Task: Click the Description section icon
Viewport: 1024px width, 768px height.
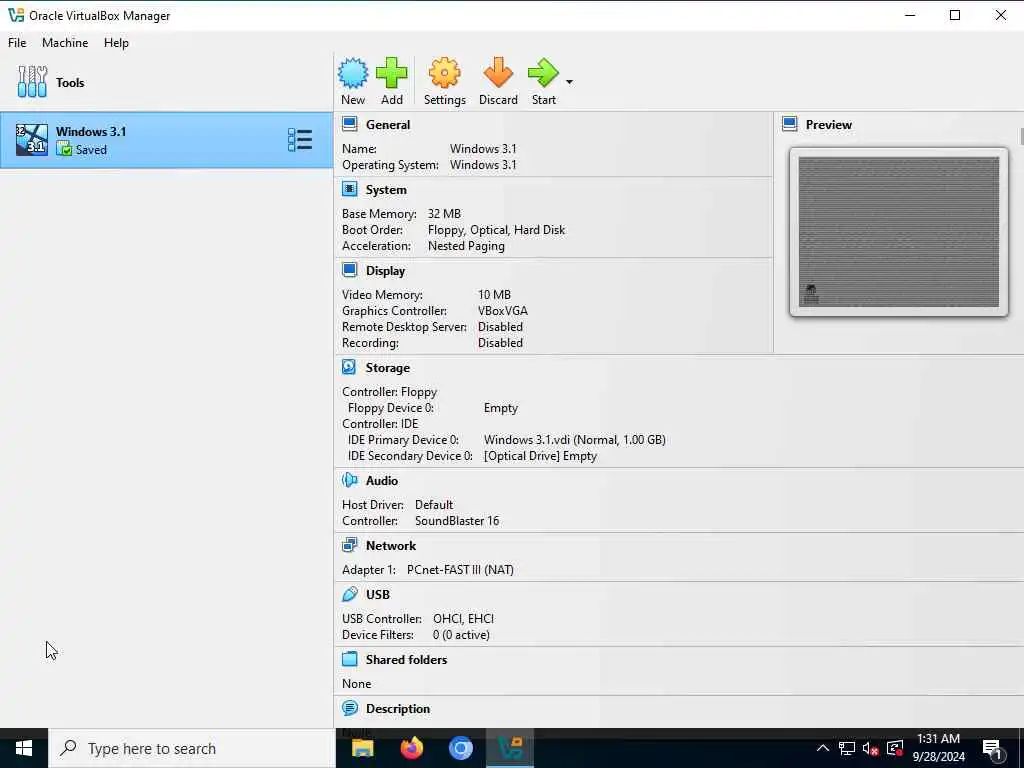Action: pyautogui.click(x=350, y=708)
